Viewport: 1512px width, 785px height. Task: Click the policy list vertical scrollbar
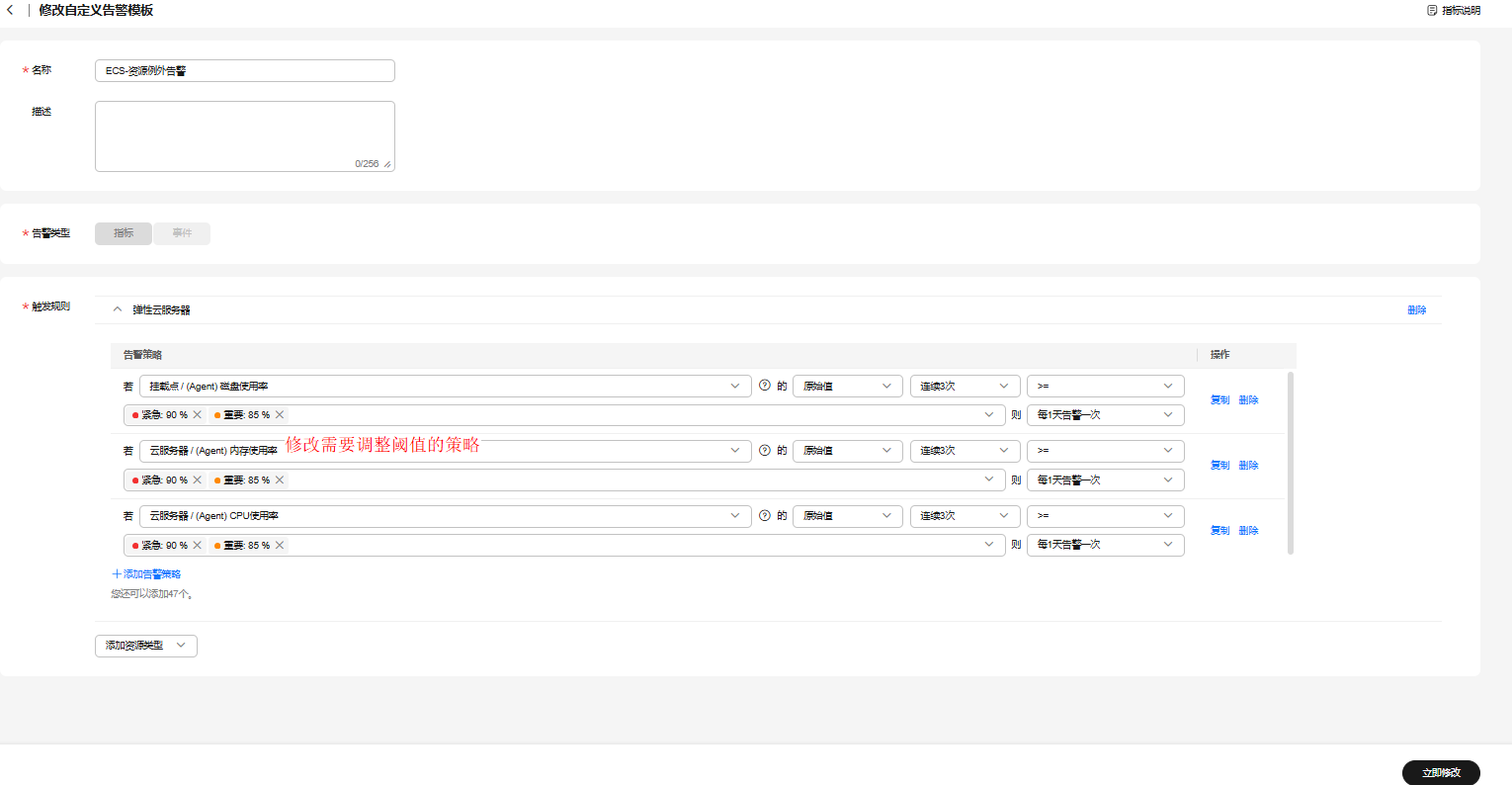(x=1291, y=463)
